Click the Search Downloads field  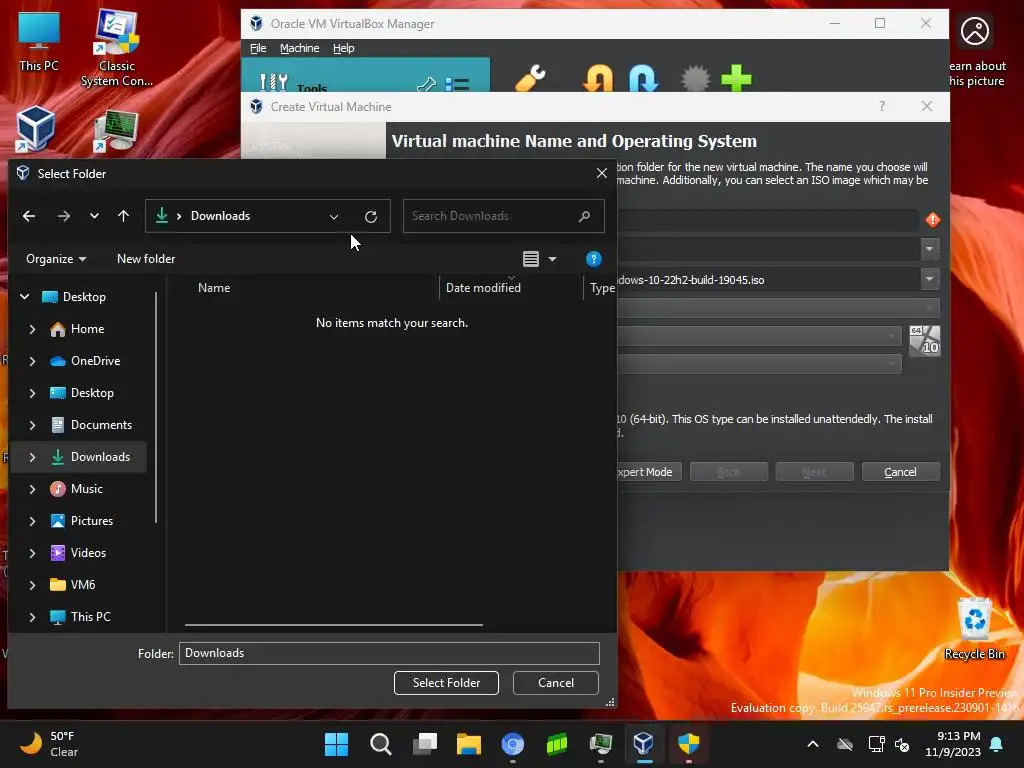(504, 216)
